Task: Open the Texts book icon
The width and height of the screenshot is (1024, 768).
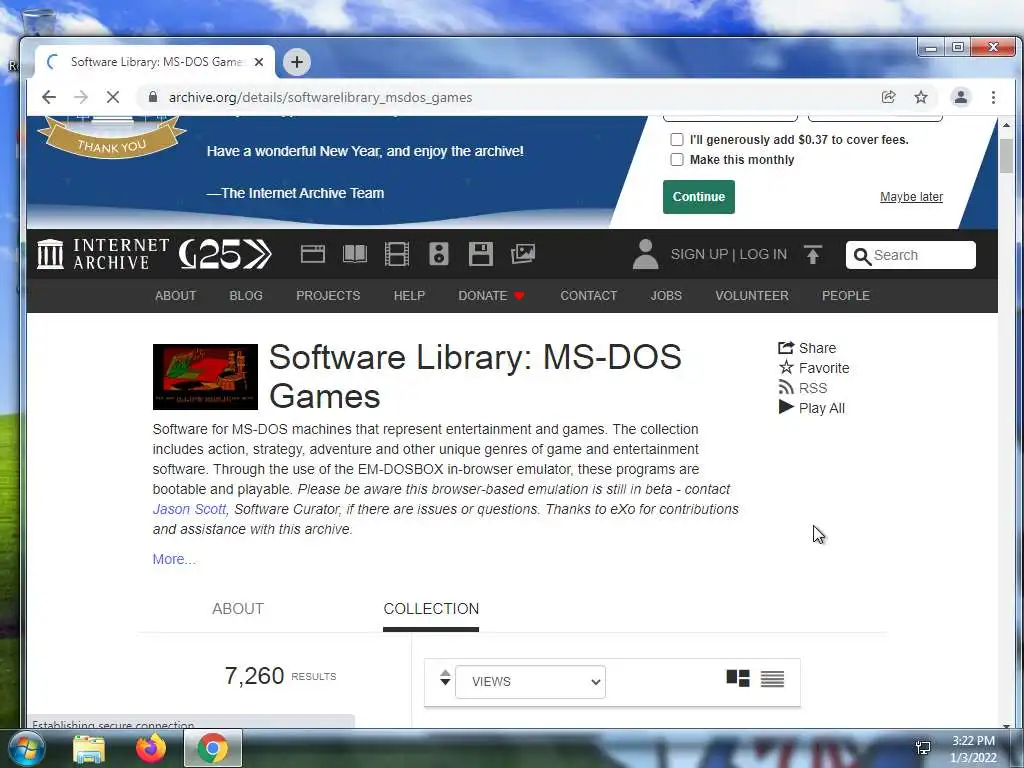Action: (355, 254)
